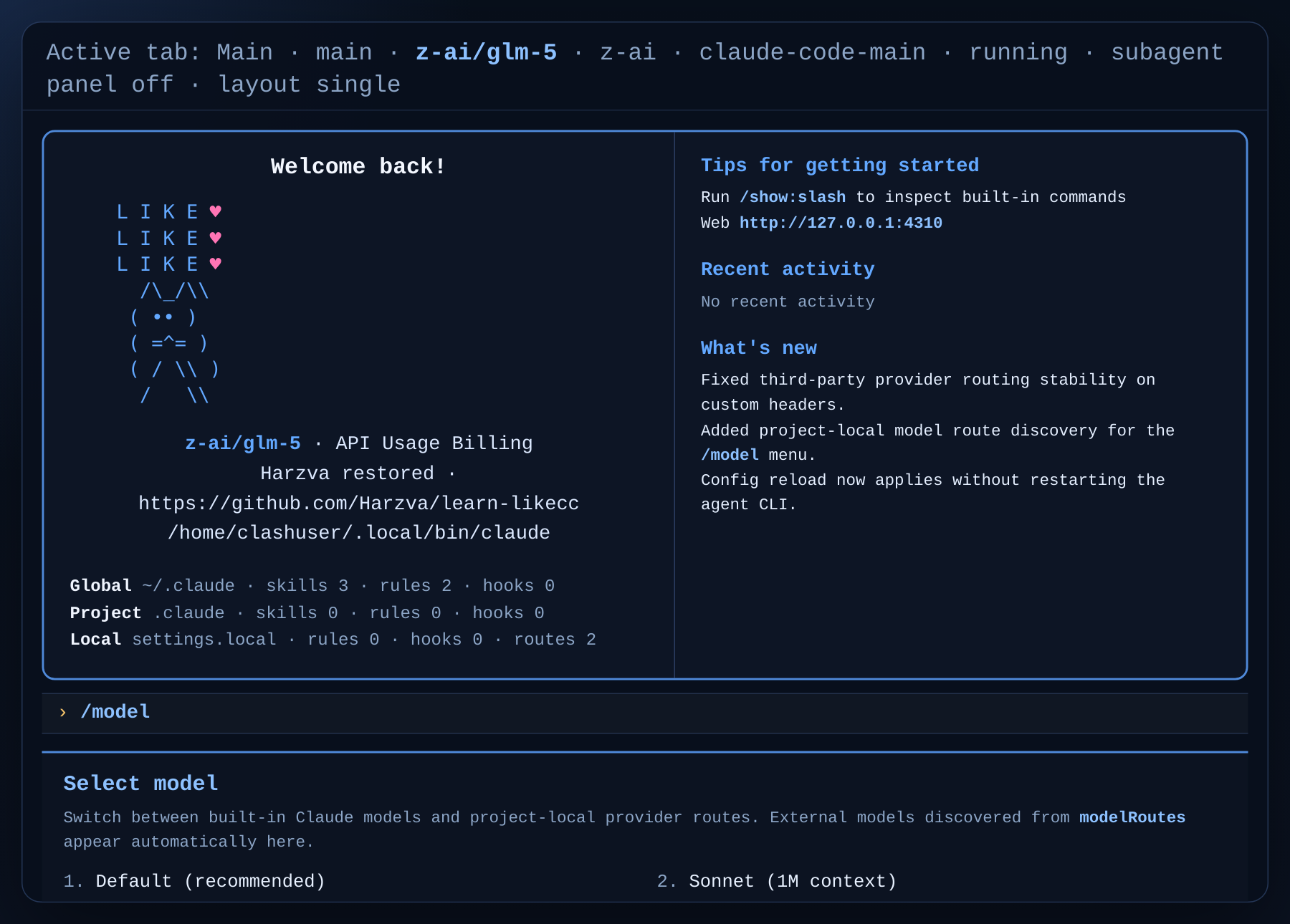The width and height of the screenshot is (1290, 924).
Task: Click the modelRoutes keyword in description
Action: 1132,817
